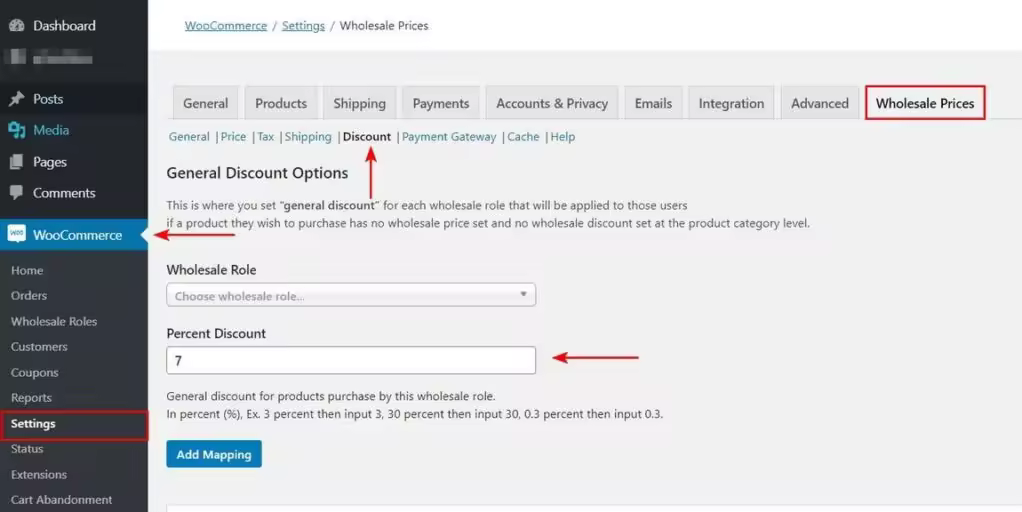Open Accounts & Privacy tab
This screenshot has width=1022, height=512.
[x=552, y=103]
